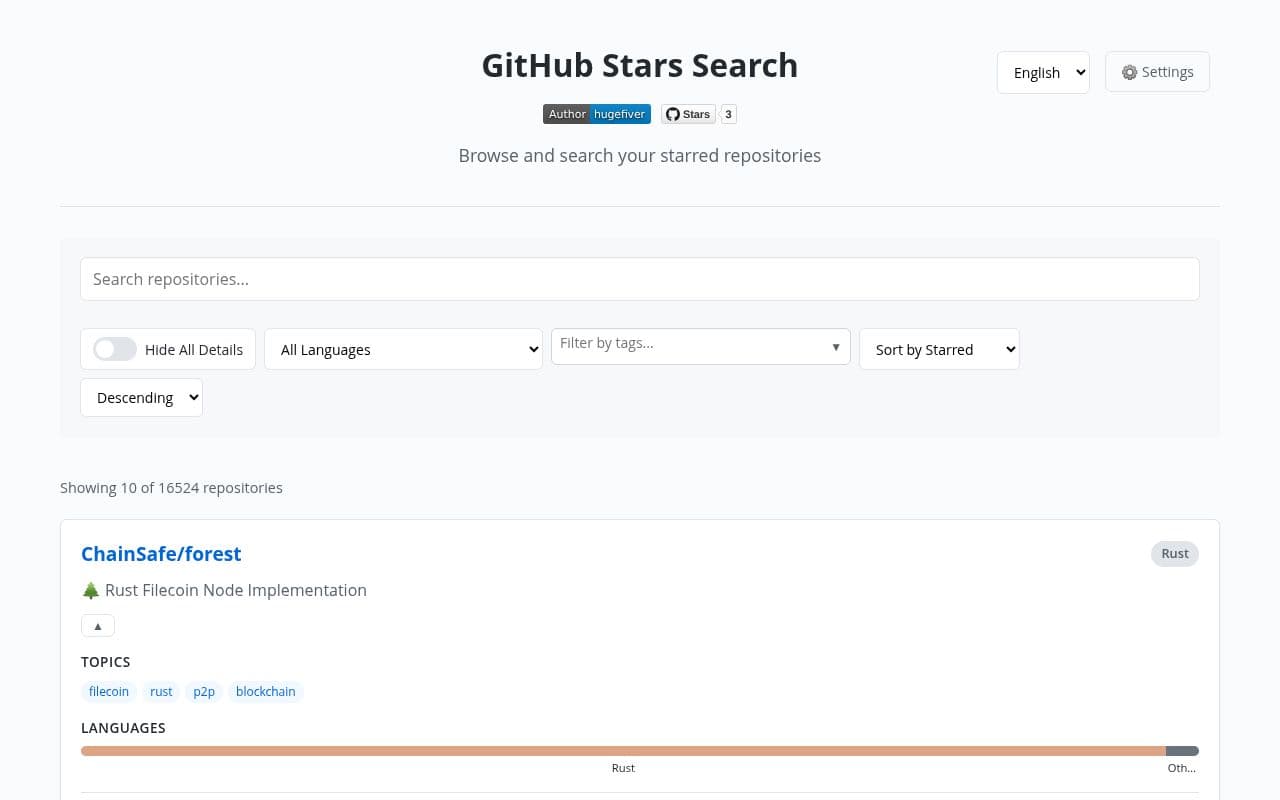The width and height of the screenshot is (1280, 800).
Task: Click the LANGUAGES section label
Action: coord(123,728)
